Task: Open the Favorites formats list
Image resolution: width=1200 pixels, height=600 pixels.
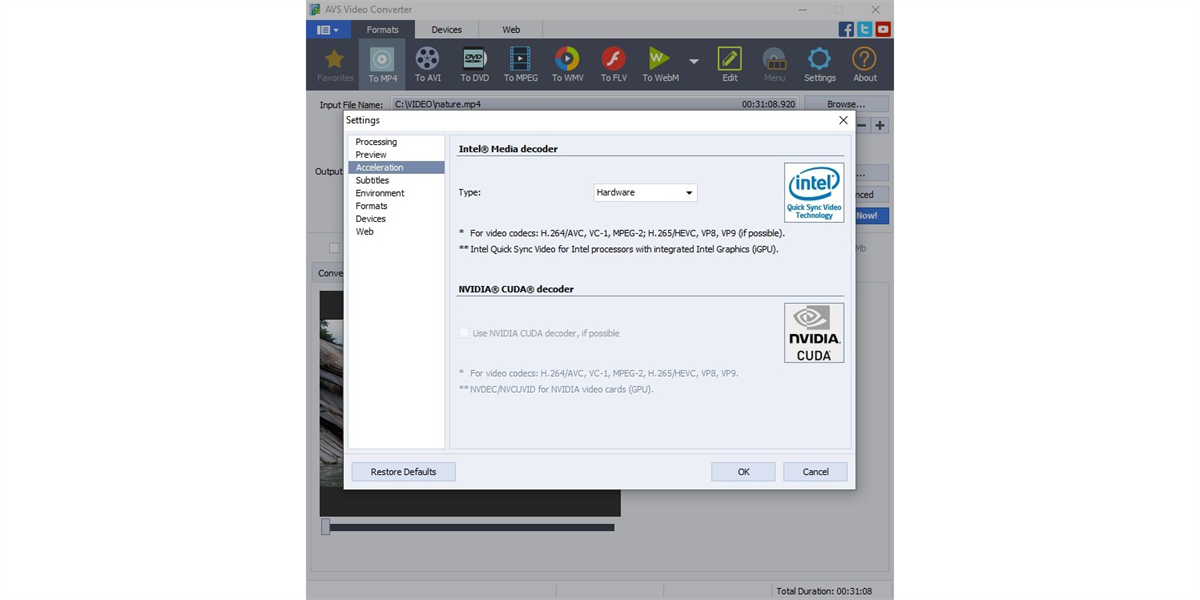Action: 334,63
